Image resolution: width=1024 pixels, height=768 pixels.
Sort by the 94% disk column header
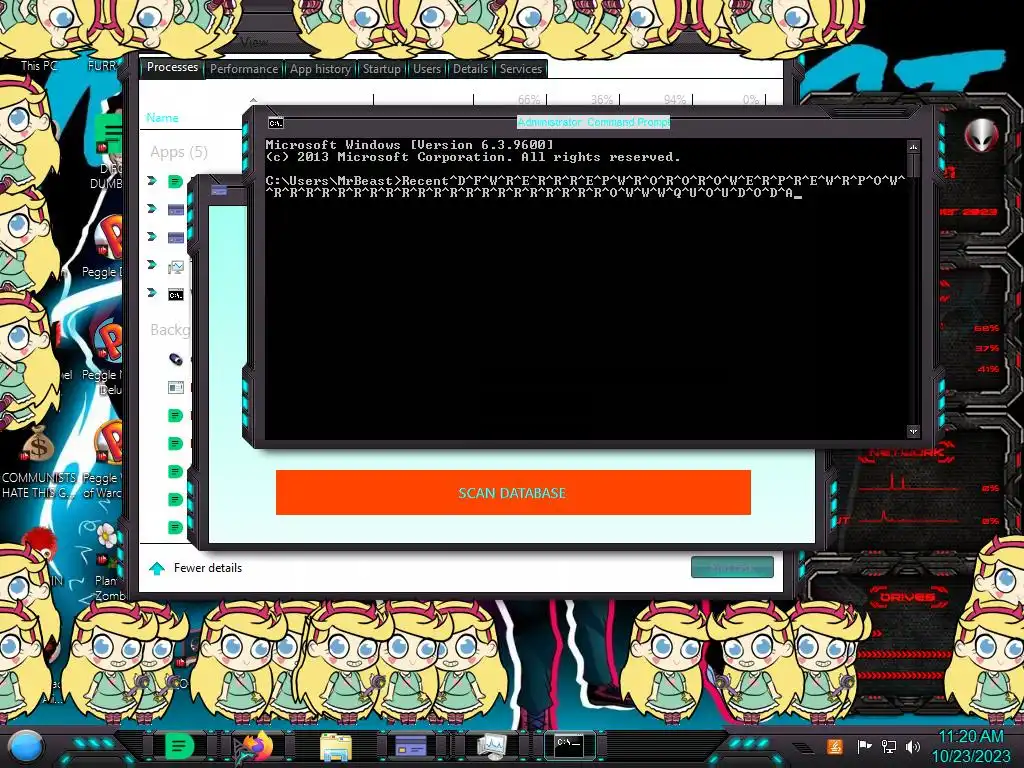click(675, 100)
